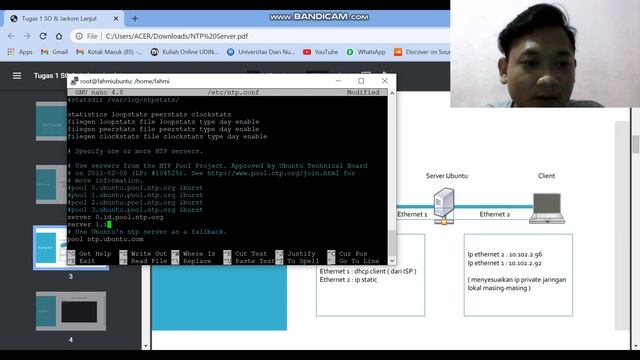Click the PuTTY icon in terminal title bar
Viewport: 640px width, 360px height.
(74, 81)
